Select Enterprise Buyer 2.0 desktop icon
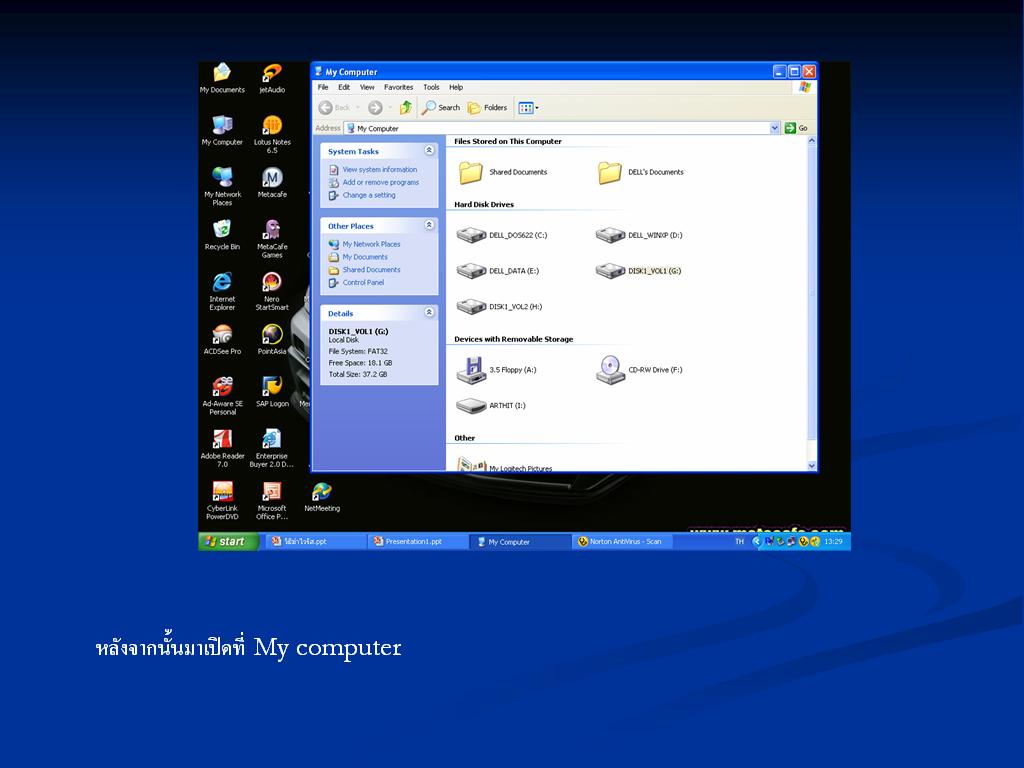Screen dimensions: 1024x768 tap(272, 448)
